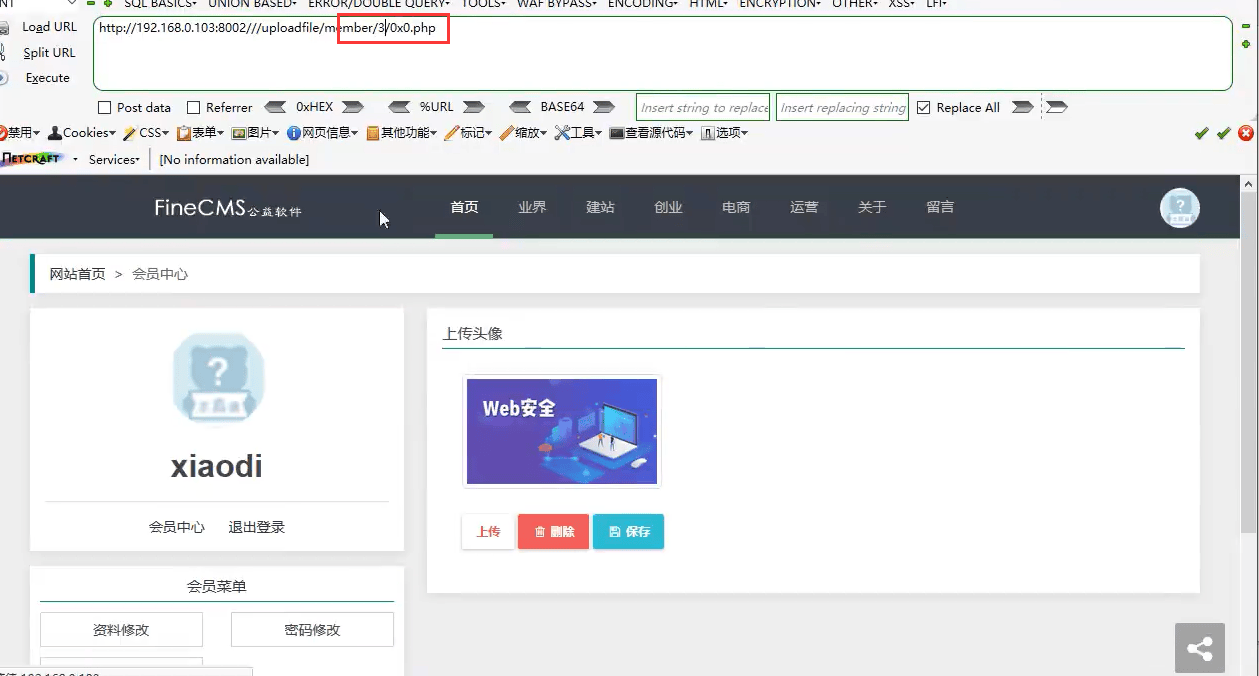
Task: Open the 工具 dropdown
Action: pos(579,133)
